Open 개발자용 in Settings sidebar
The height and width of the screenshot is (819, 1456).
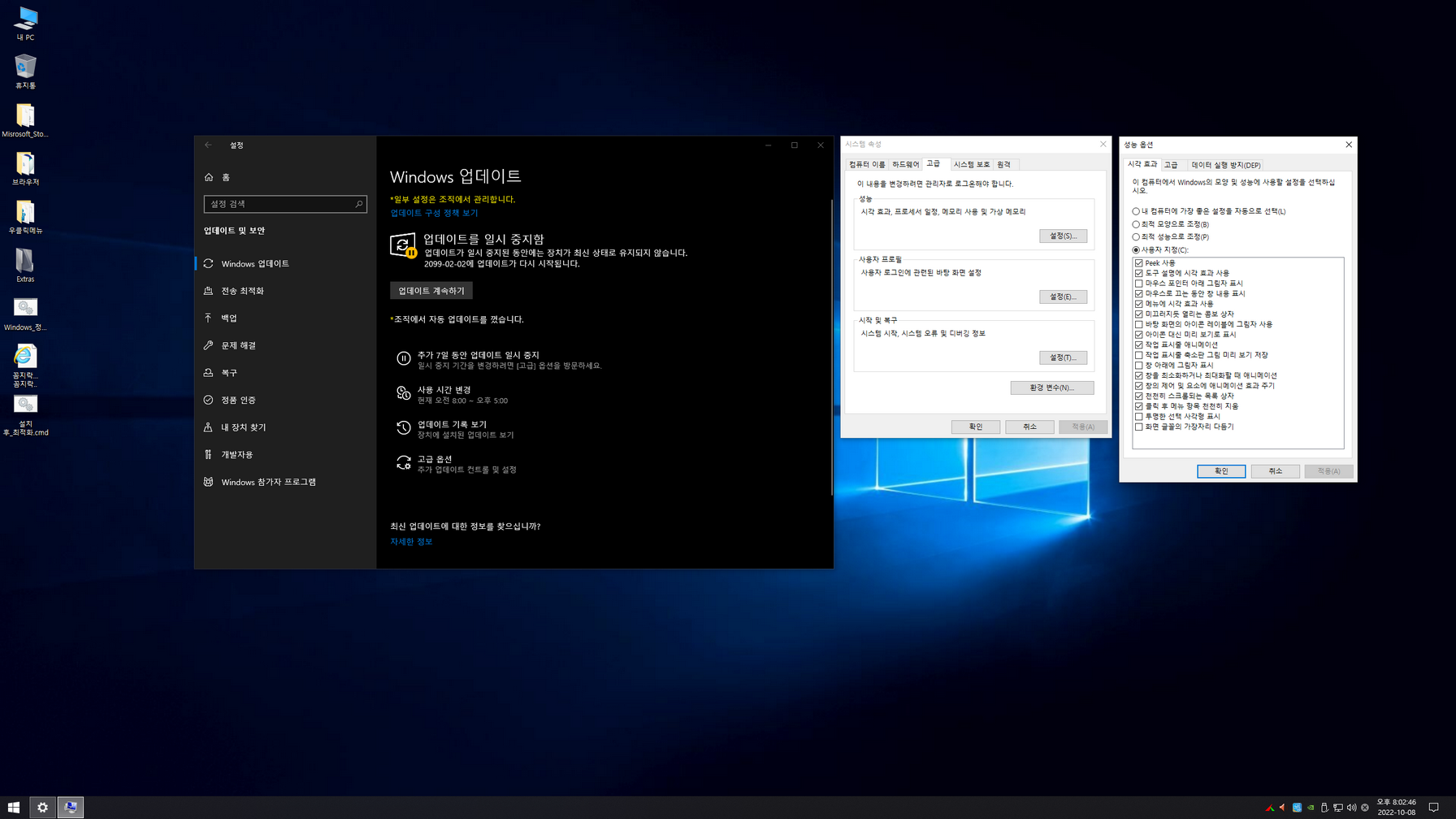tap(284, 454)
